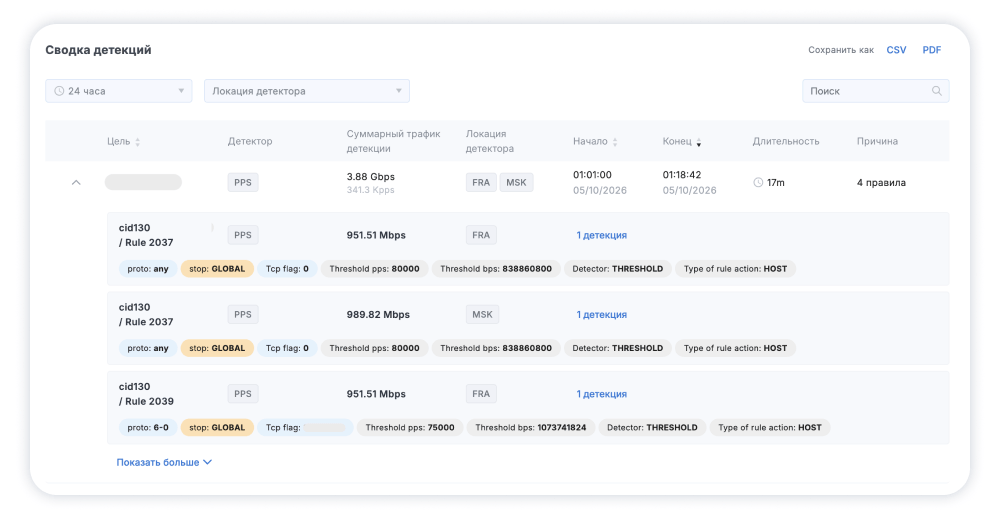The image size is (1000, 520).
Task: Open 1 детекция link for Rule 2039
Action: point(601,394)
